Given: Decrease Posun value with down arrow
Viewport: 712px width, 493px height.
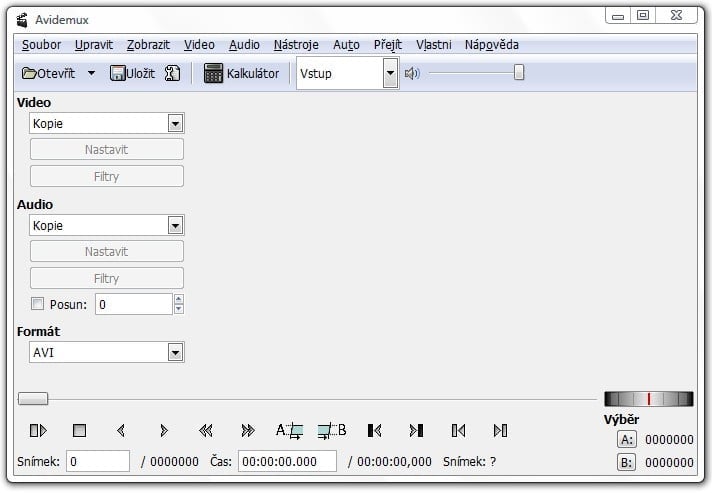Looking at the screenshot, I should 179,309.
